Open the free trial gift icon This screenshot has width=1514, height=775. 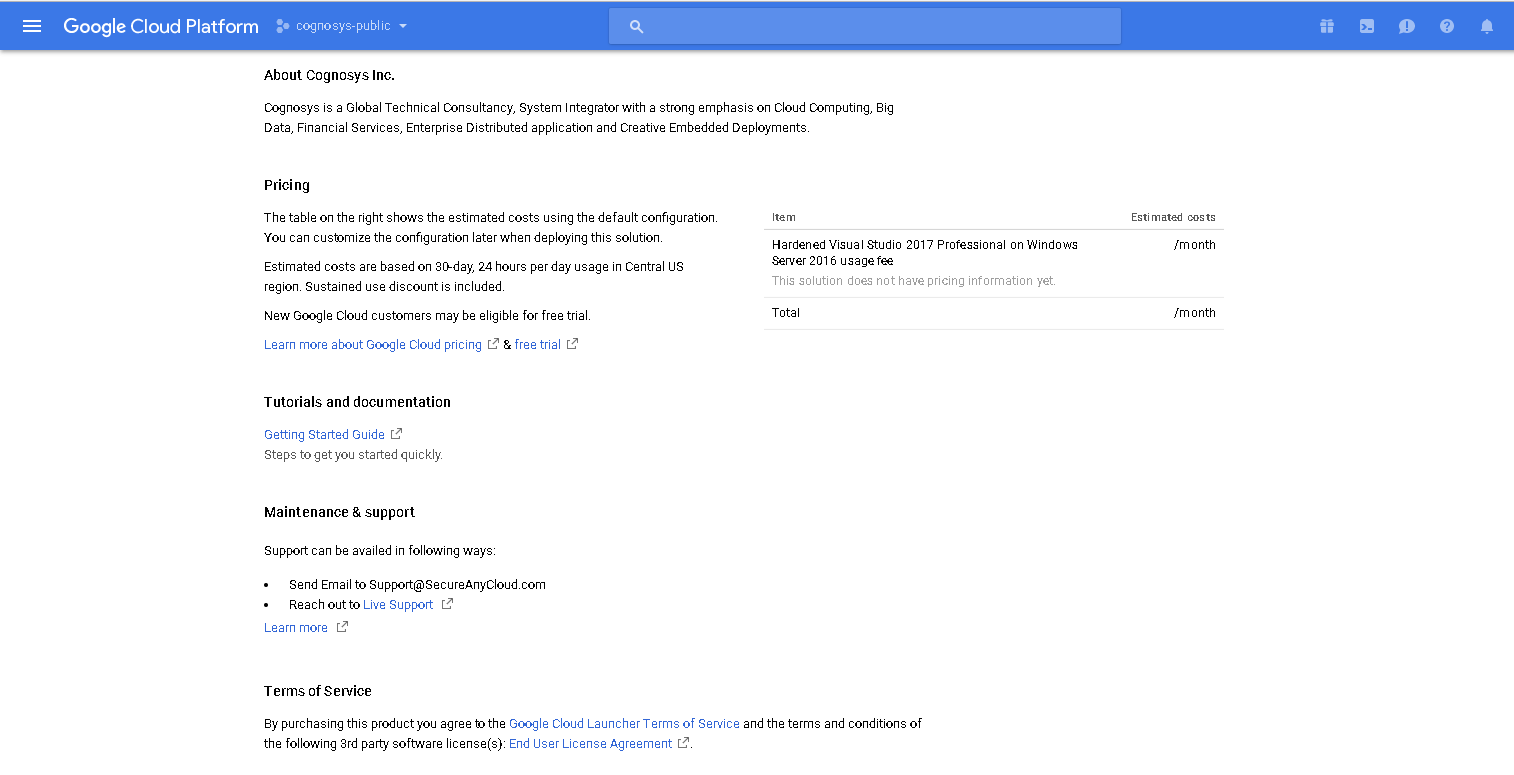click(1327, 26)
